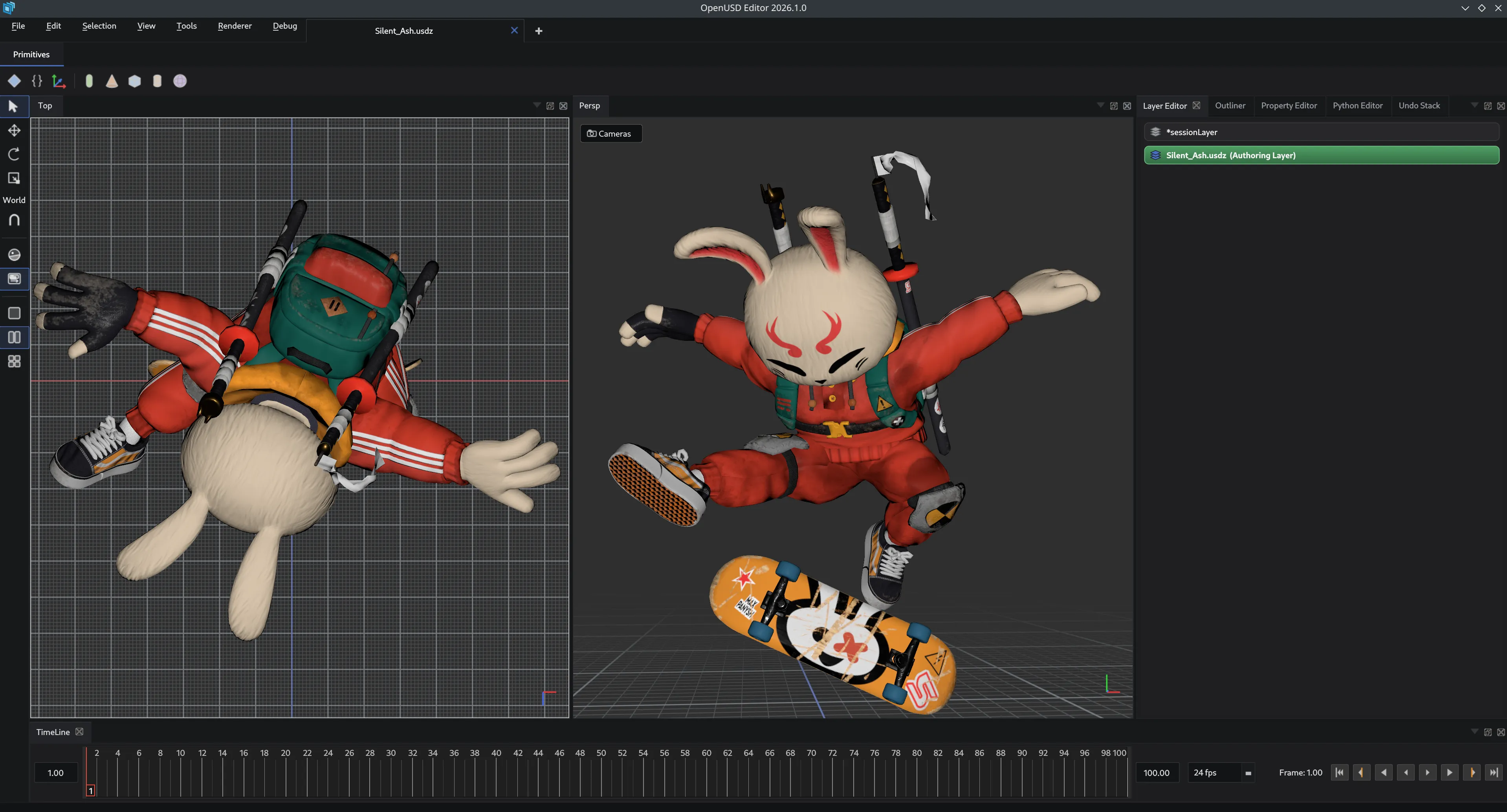Viewport: 1507px width, 812px height.
Task: Switch to the Property Editor tab
Action: point(1289,105)
